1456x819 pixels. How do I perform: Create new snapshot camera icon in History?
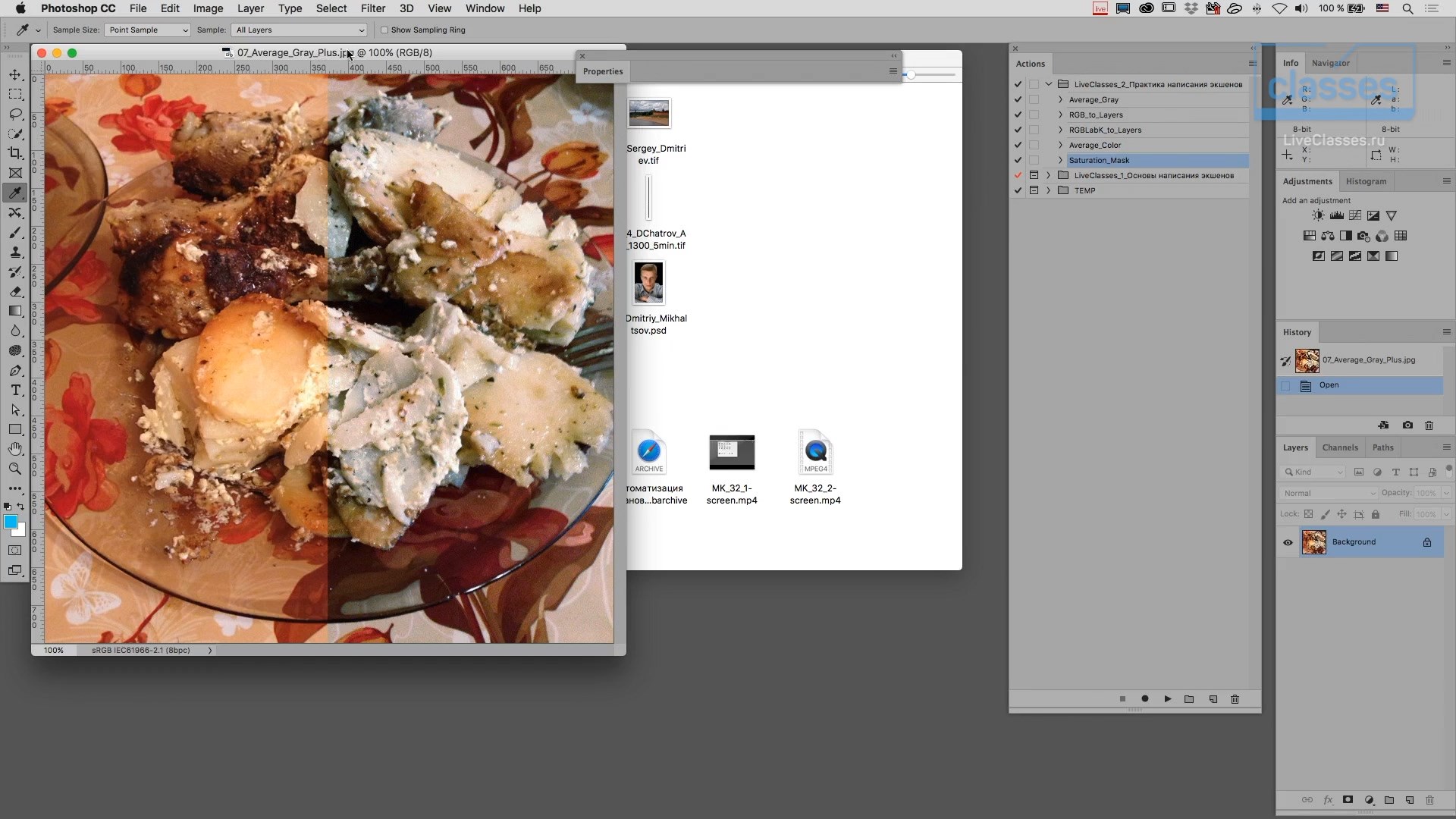pyautogui.click(x=1407, y=425)
